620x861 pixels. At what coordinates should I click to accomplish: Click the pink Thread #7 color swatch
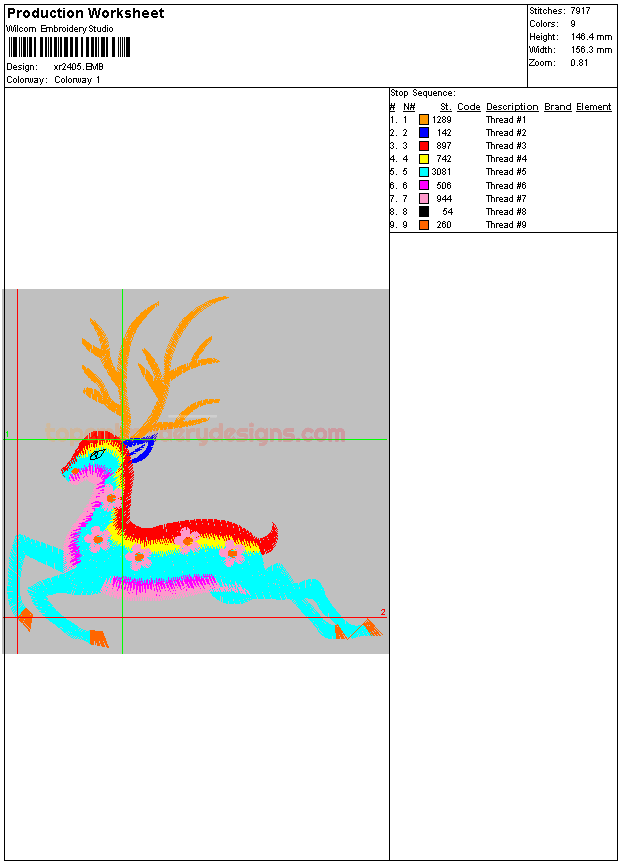424,199
